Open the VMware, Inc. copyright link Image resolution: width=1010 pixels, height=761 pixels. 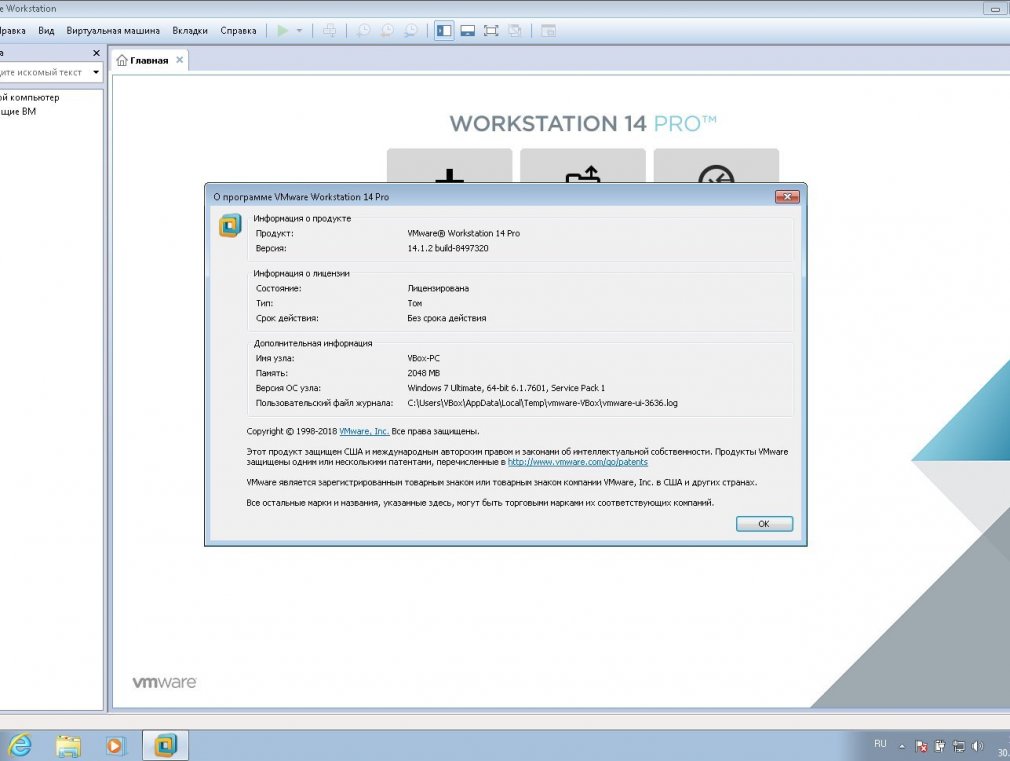(x=364, y=431)
